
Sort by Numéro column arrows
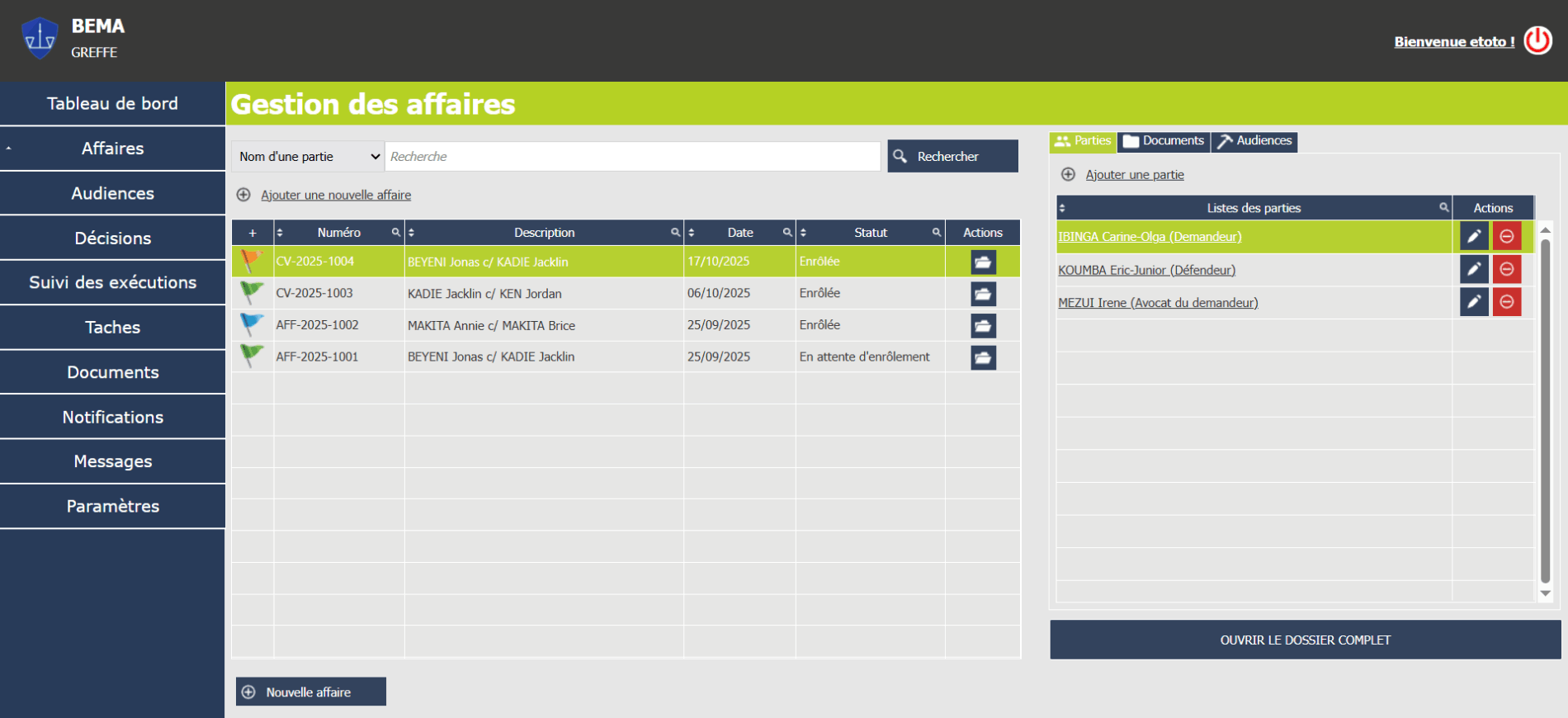[280, 233]
